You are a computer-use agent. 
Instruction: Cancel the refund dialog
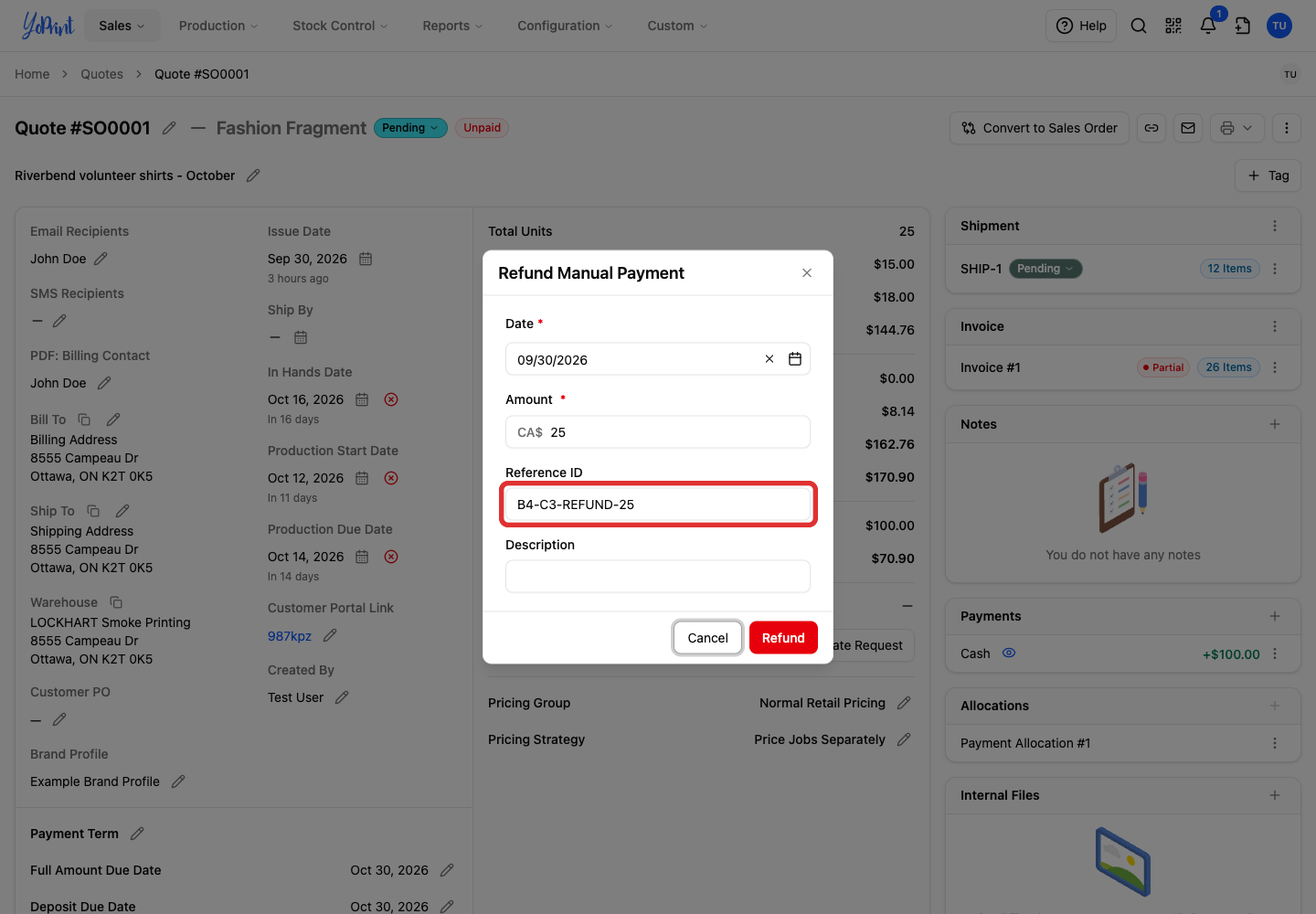click(707, 638)
